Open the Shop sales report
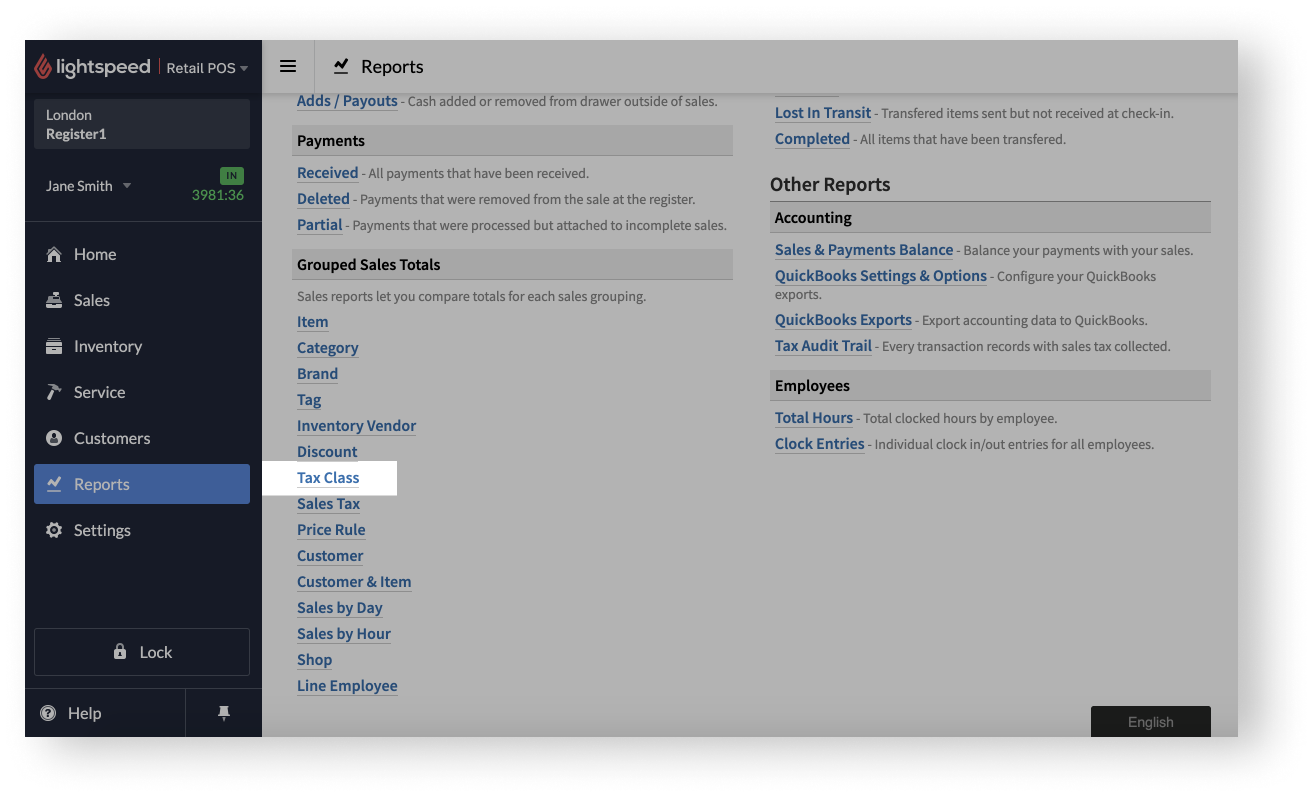The width and height of the screenshot is (1313, 797). point(314,660)
